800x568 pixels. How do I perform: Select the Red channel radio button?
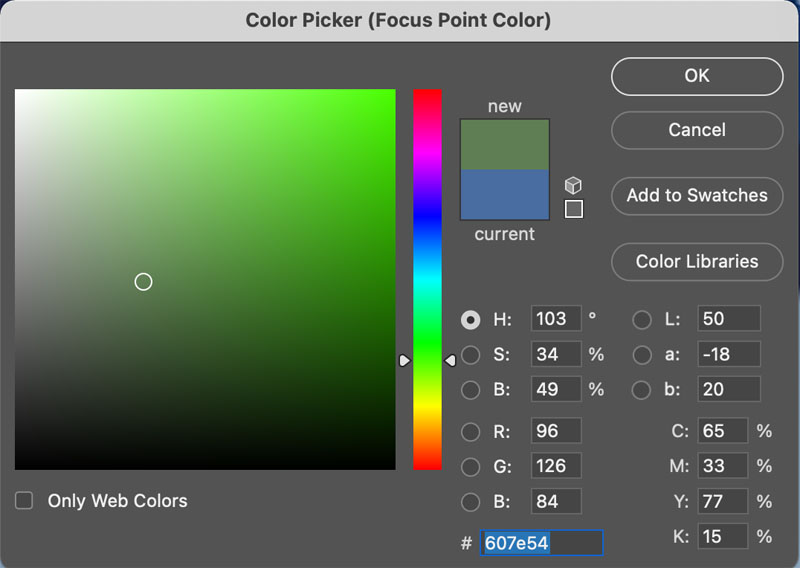pos(470,432)
